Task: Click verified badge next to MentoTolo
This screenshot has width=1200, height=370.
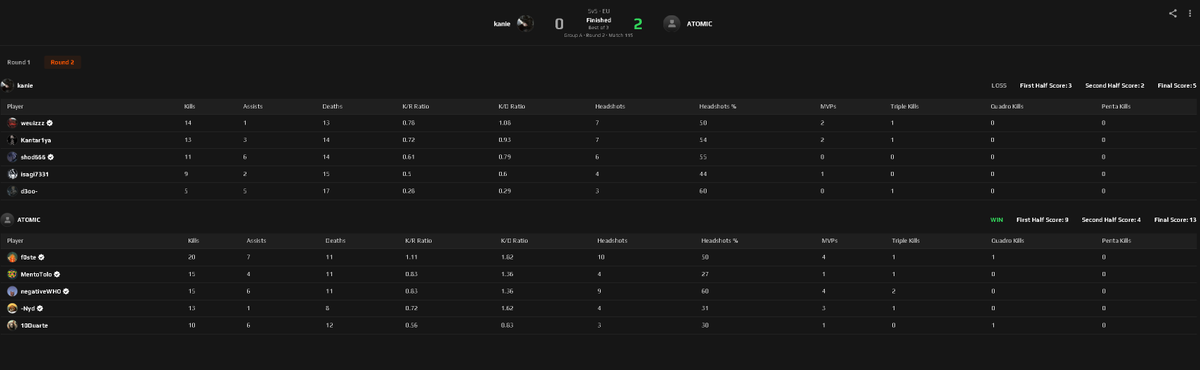Action: click(x=57, y=274)
